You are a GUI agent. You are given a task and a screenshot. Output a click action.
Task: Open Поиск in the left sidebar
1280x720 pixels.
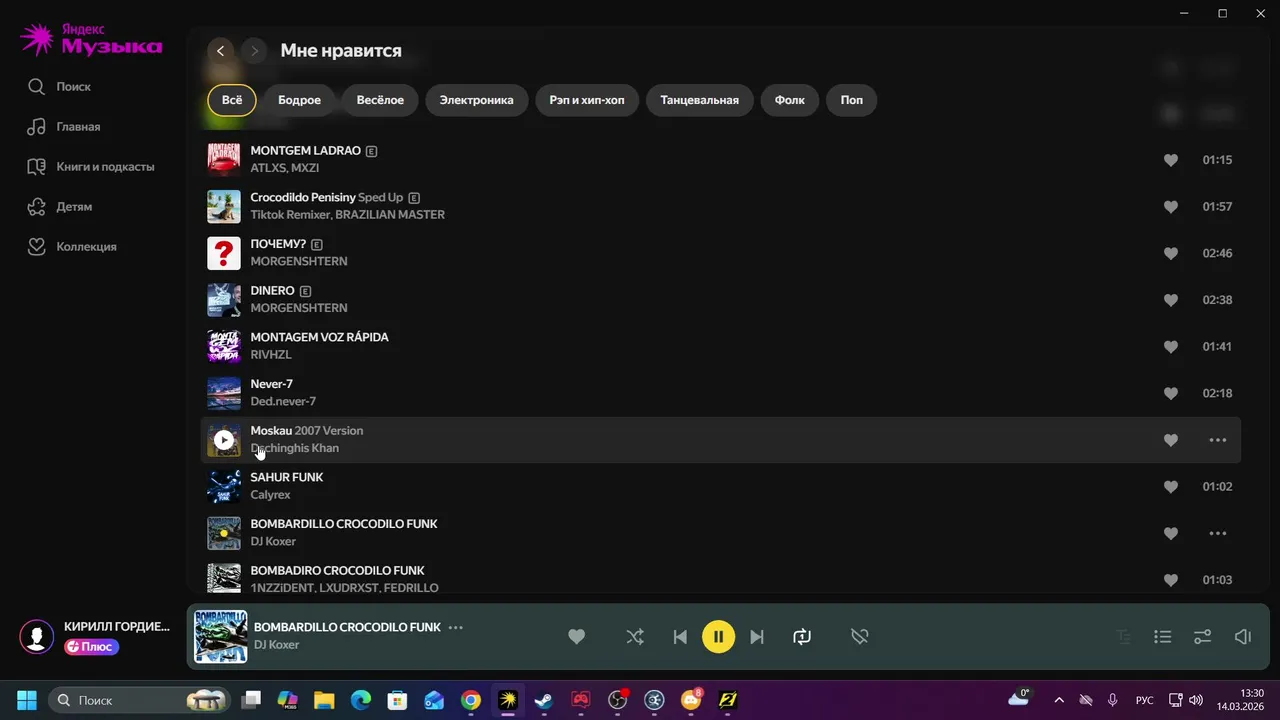[x=60, y=87]
